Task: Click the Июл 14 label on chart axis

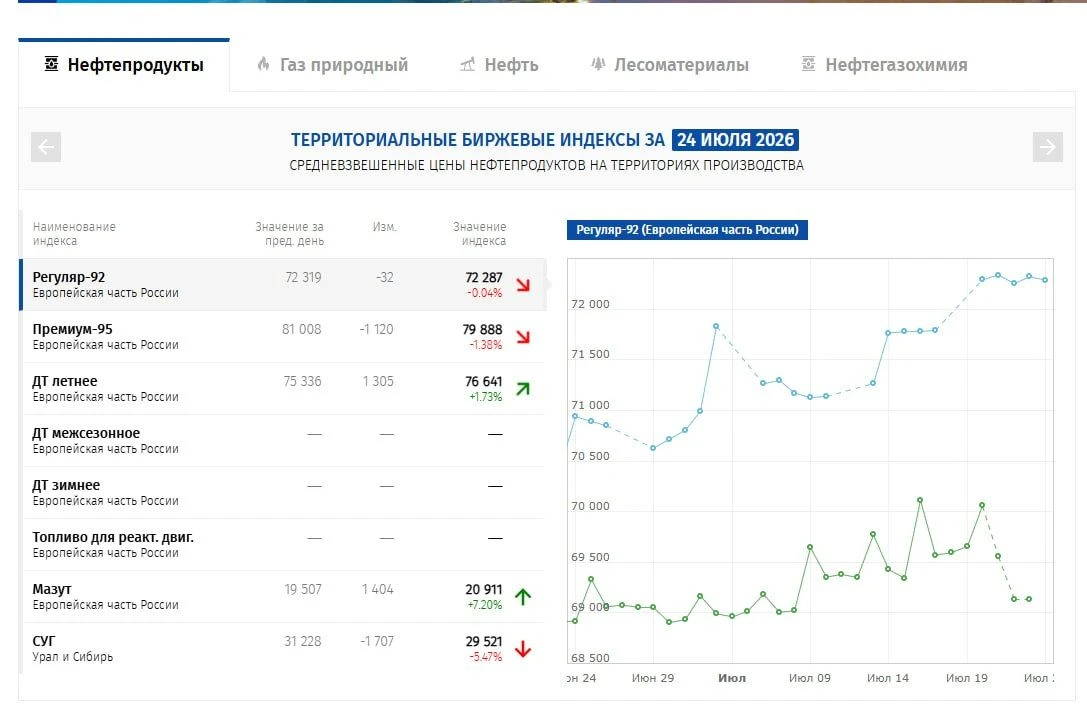Action: tap(888, 678)
